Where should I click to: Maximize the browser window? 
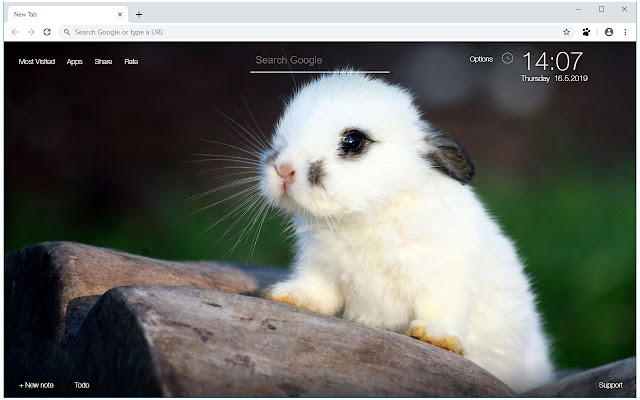(601, 9)
